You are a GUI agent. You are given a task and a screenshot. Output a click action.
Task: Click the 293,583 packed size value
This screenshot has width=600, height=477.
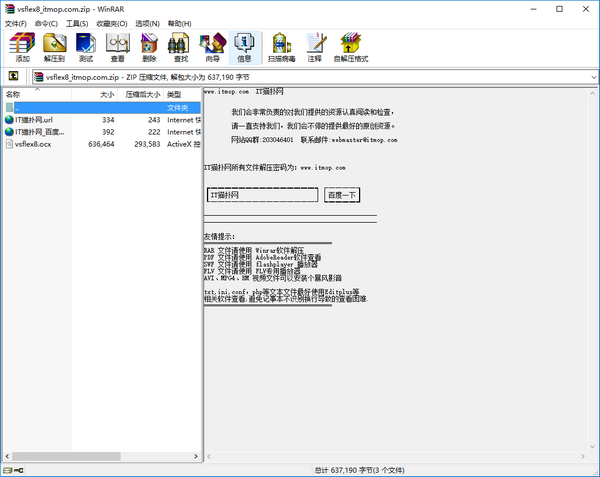coord(147,144)
